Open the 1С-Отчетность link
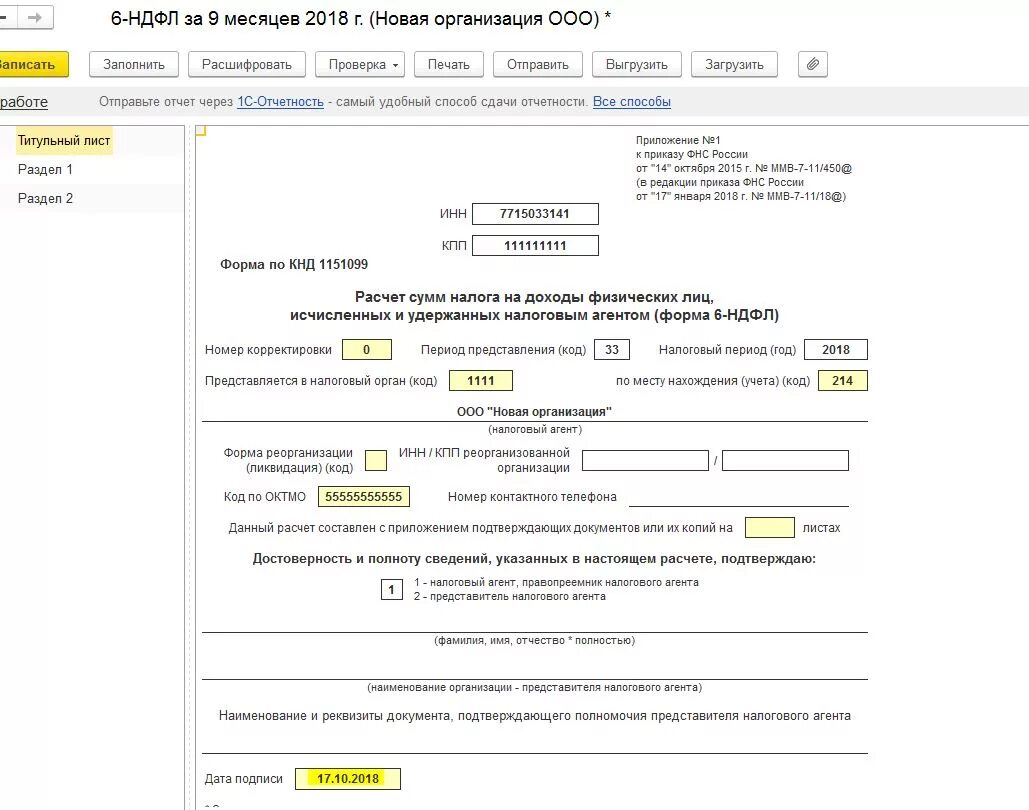Screen dimensions: 1029x810 [x=280, y=102]
